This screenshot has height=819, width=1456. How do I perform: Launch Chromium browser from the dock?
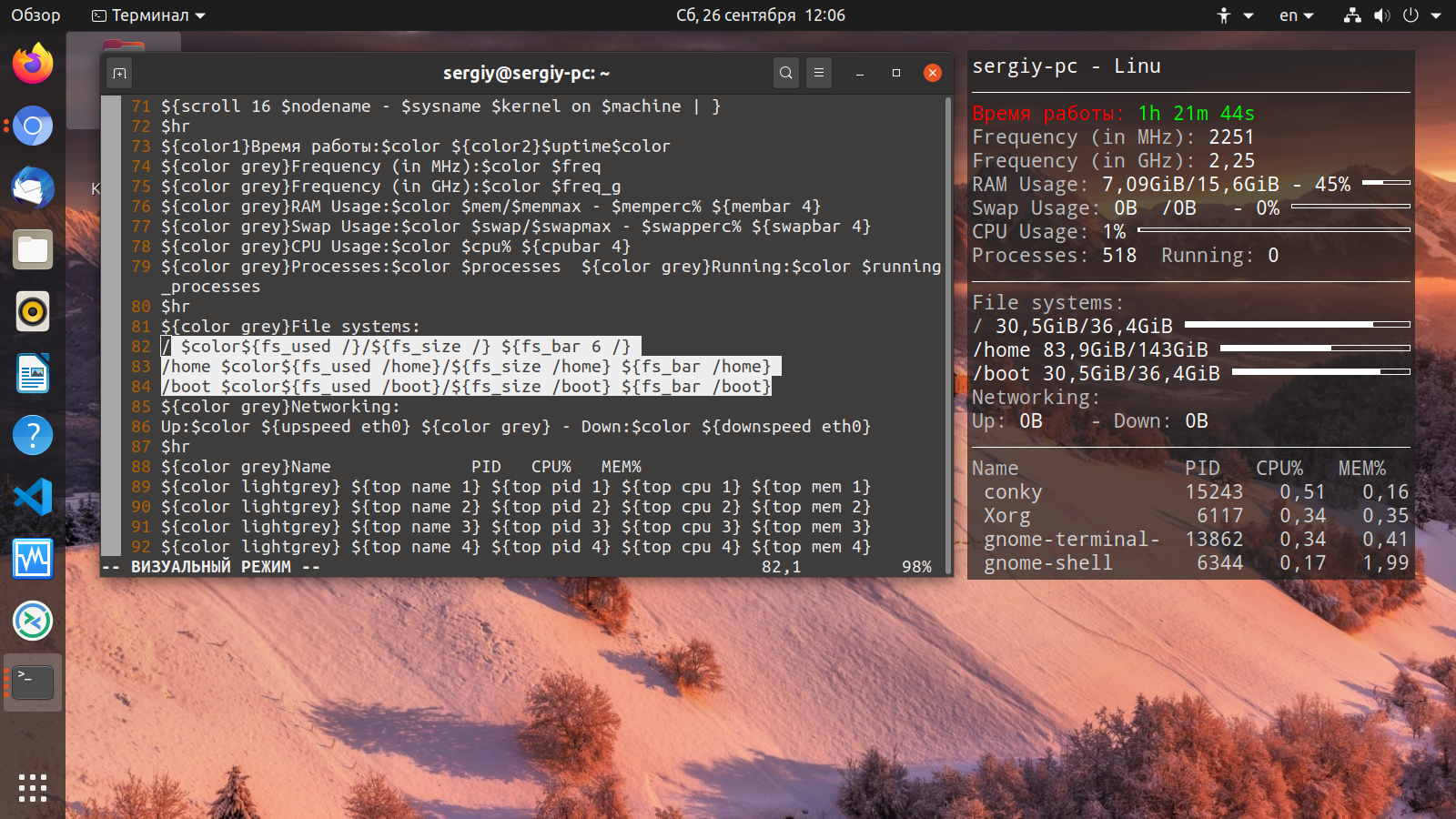click(x=33, y=126)
